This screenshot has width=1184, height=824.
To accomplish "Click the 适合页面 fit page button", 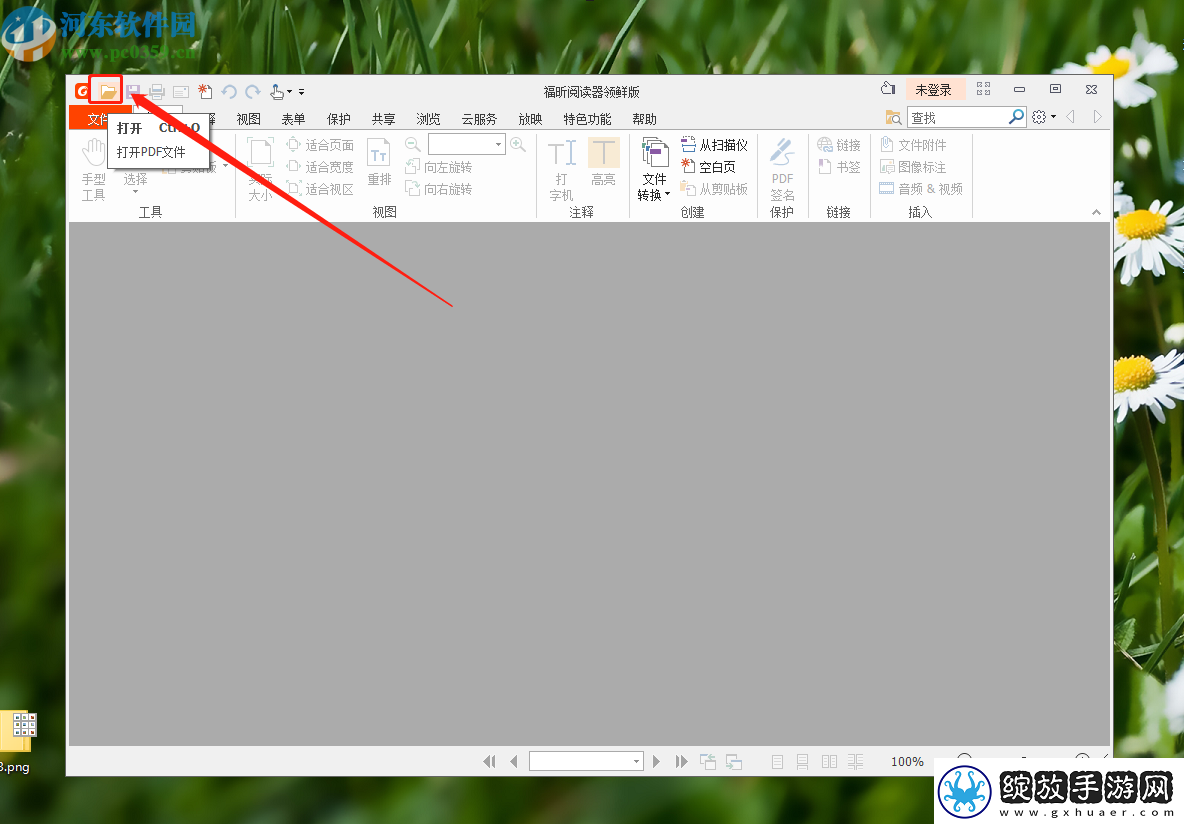I will (x=320, y=144).
